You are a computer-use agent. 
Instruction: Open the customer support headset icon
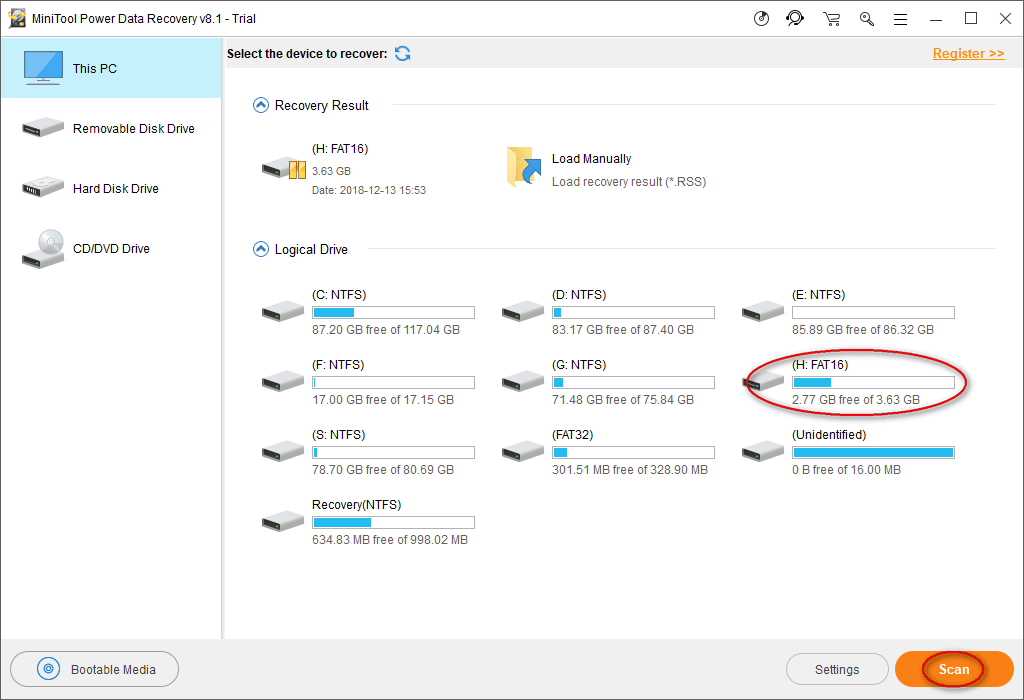coord(795,19)
